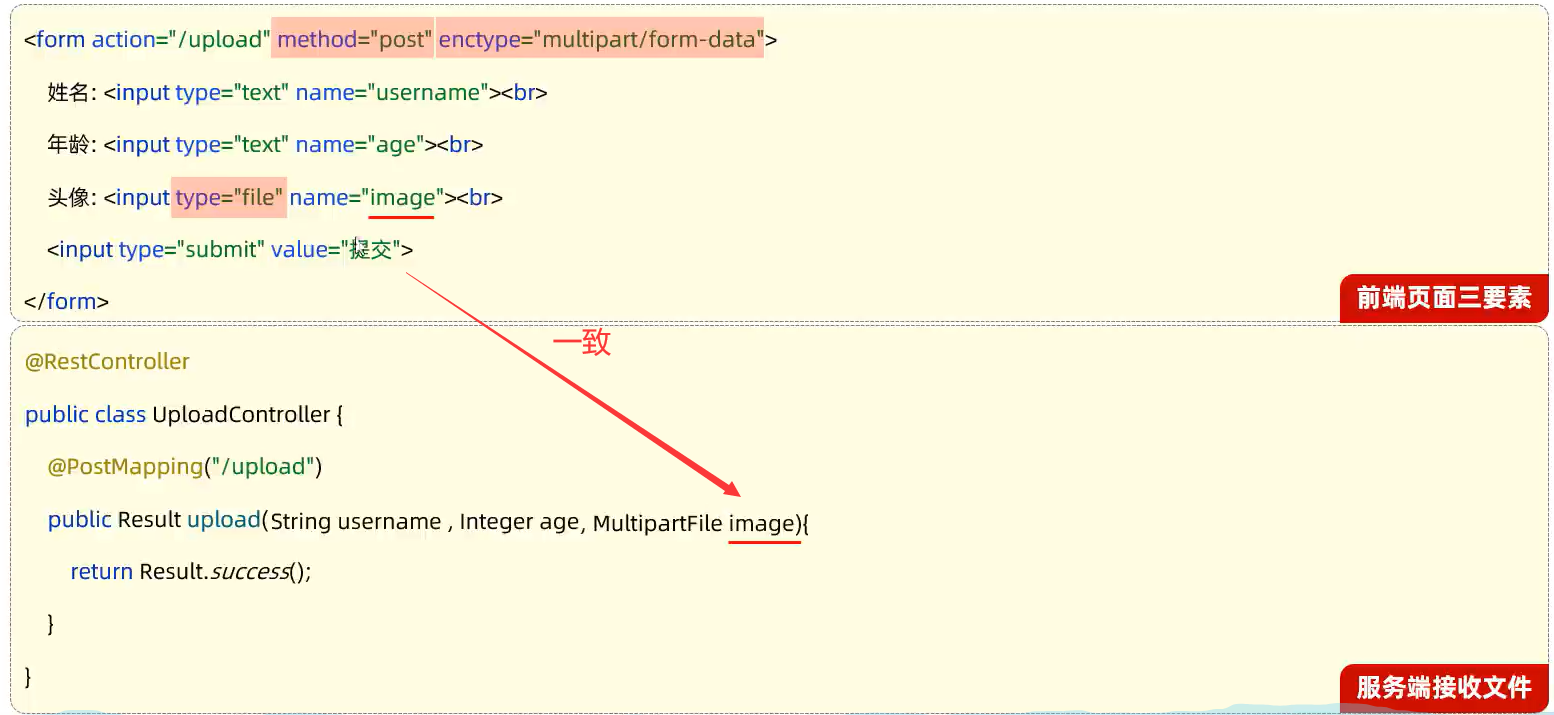This screenshot has width=1554, height=715.
Task: Click the red 服务端接收文件 label
Action: [x=1444, y=688]
